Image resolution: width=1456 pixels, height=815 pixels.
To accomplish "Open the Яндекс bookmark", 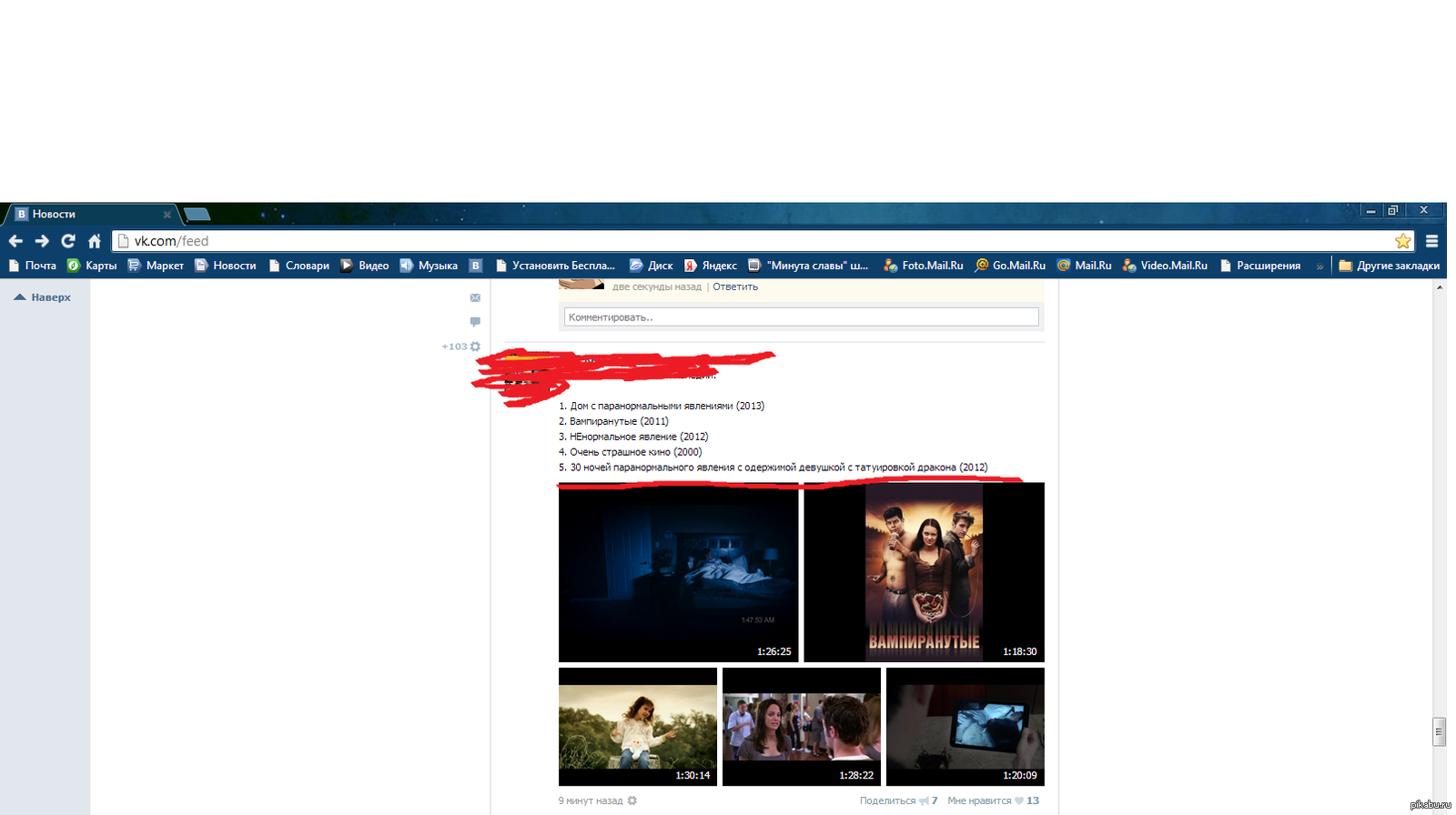I will pyautogui.click(x=711, y=266).
